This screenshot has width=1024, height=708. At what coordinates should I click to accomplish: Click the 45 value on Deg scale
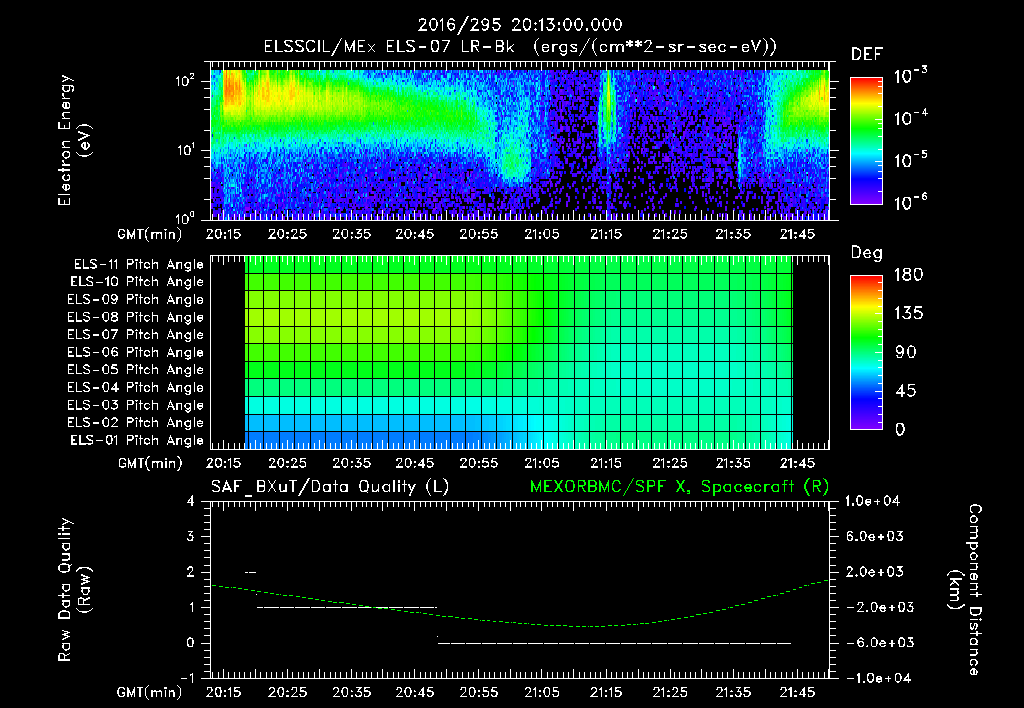coord(905,391)
